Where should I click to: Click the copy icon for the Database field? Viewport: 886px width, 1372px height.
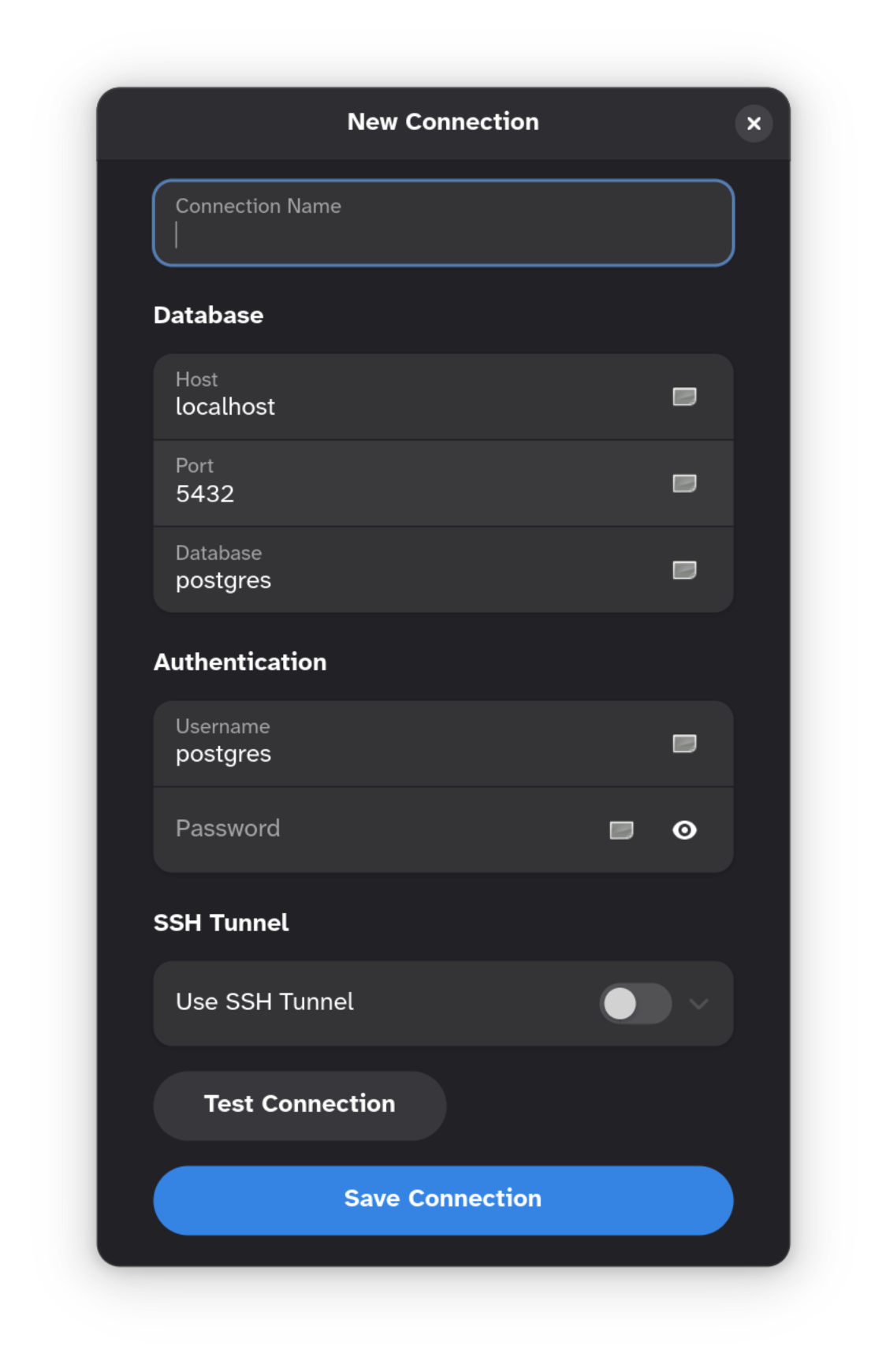coord(684,569)
